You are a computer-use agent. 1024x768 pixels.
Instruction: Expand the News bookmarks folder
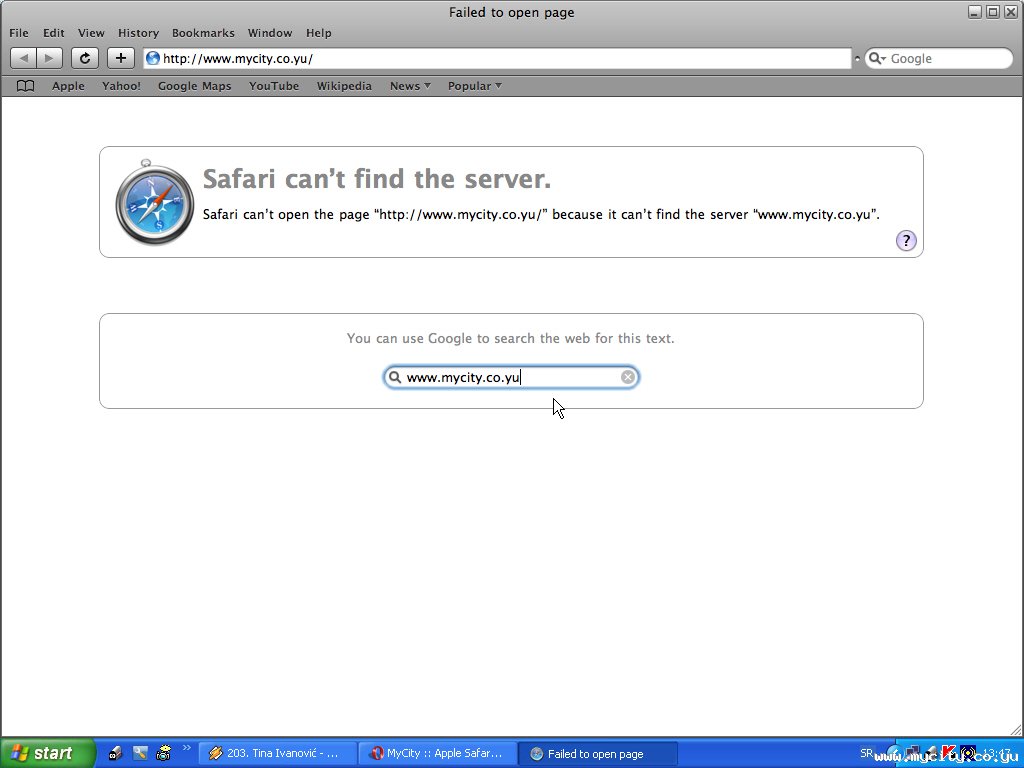point(410,86)
